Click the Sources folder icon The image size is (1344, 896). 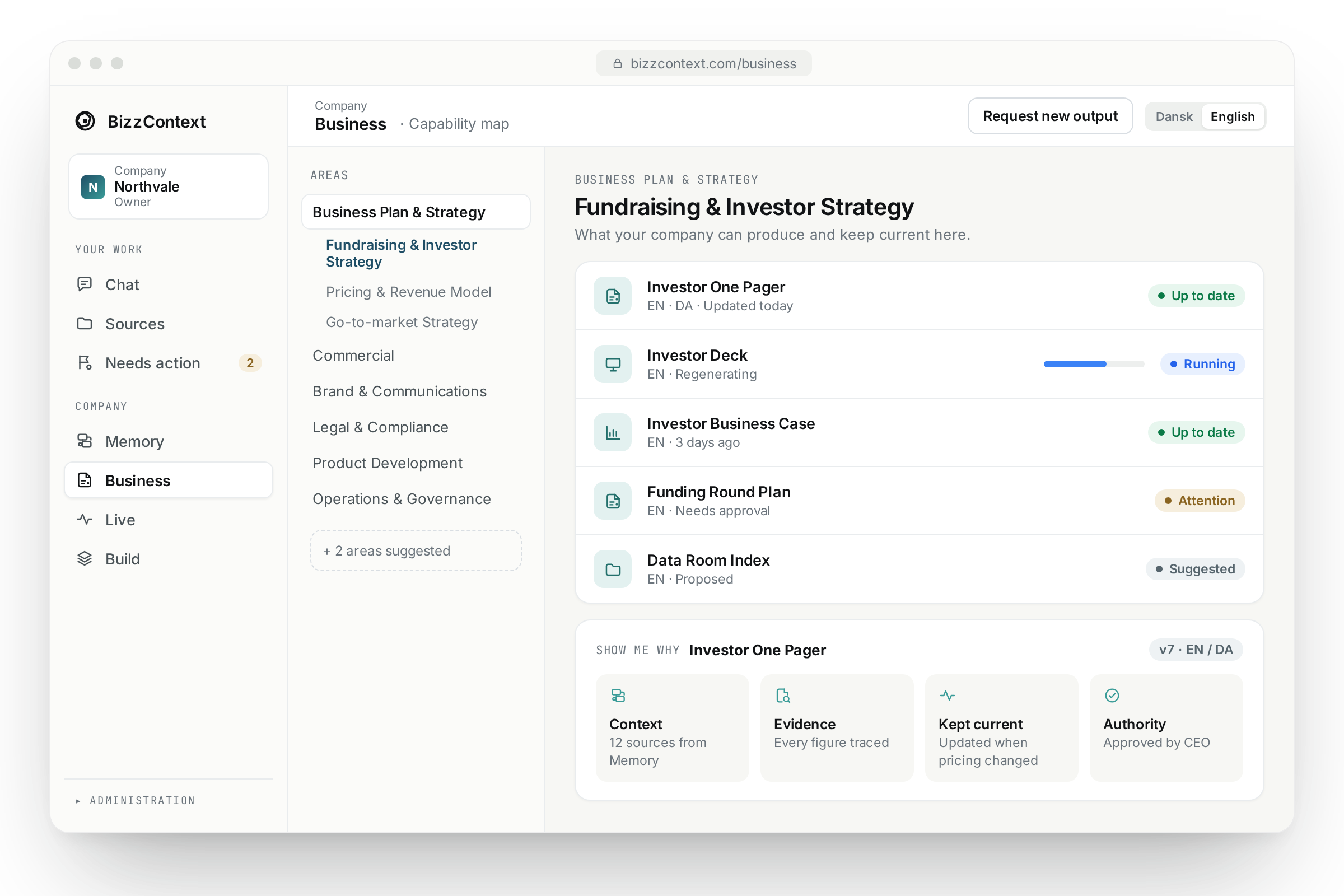coord(85,324)
